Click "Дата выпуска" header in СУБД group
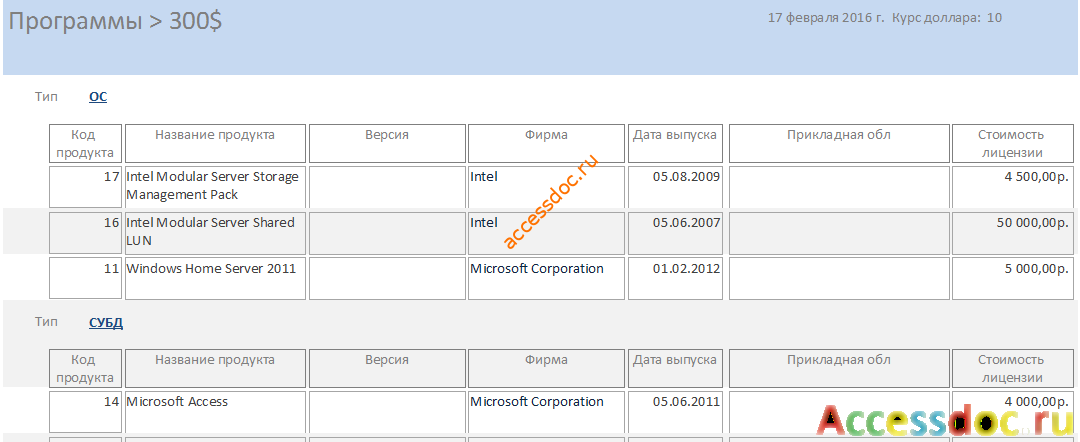 (675, 368)
